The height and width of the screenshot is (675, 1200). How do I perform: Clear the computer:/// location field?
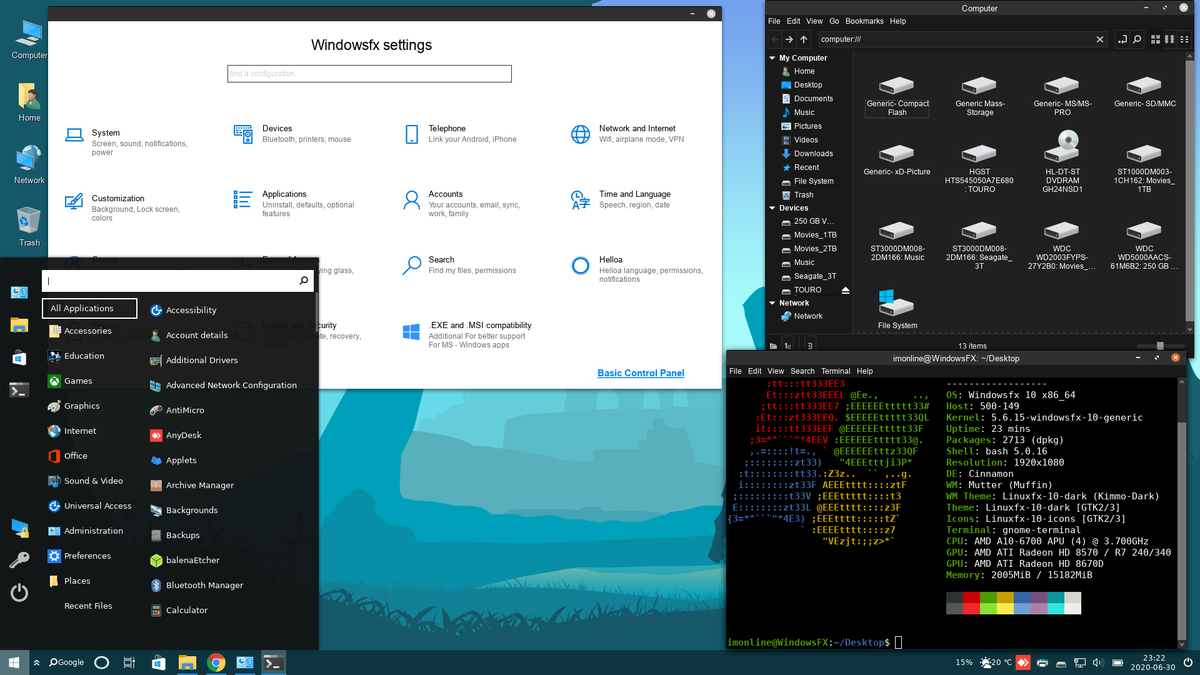point(1100,39)
